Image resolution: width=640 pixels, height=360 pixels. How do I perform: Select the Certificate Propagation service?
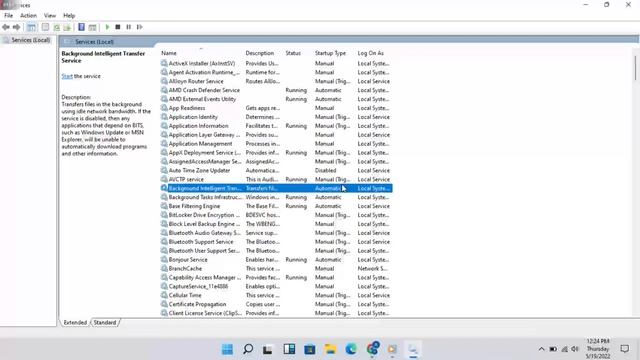click(x=276, y=304)
